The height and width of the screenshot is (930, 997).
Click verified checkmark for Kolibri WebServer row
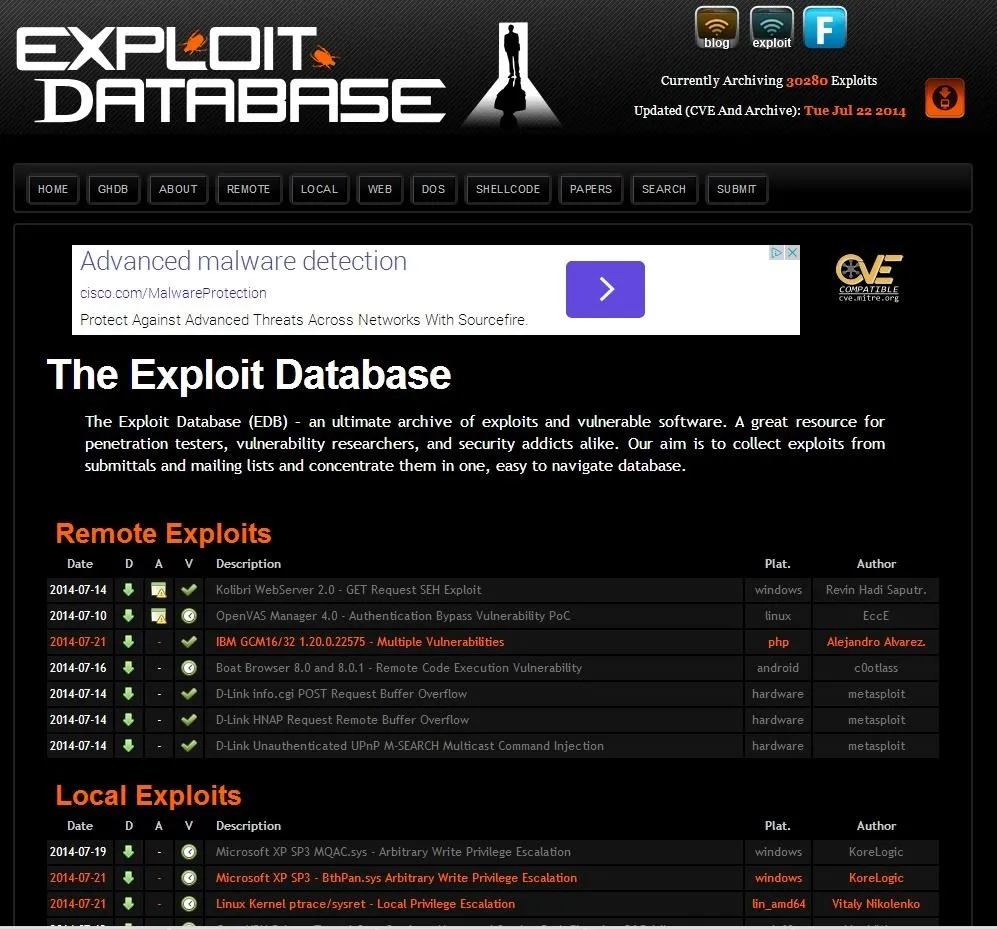point(189,590)
